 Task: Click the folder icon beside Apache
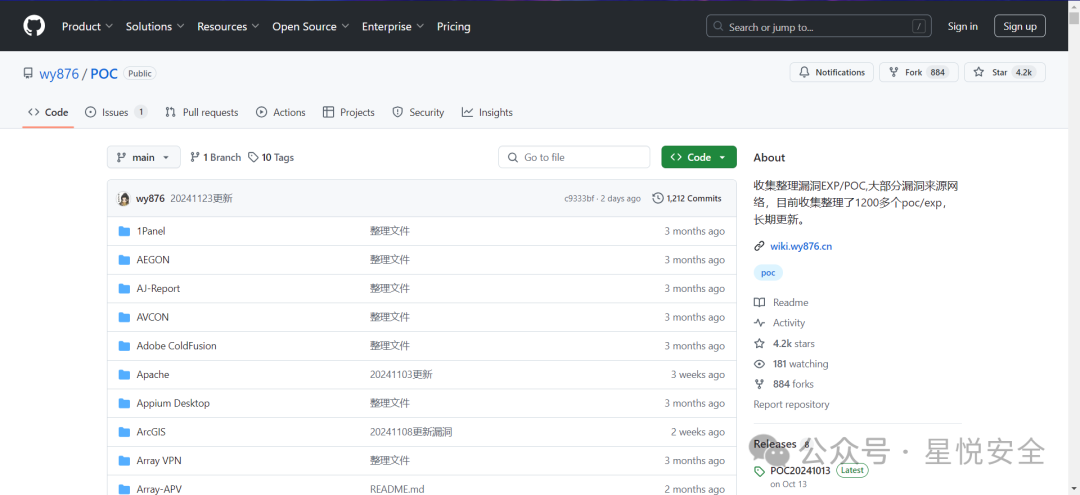(x=124, y=375)
